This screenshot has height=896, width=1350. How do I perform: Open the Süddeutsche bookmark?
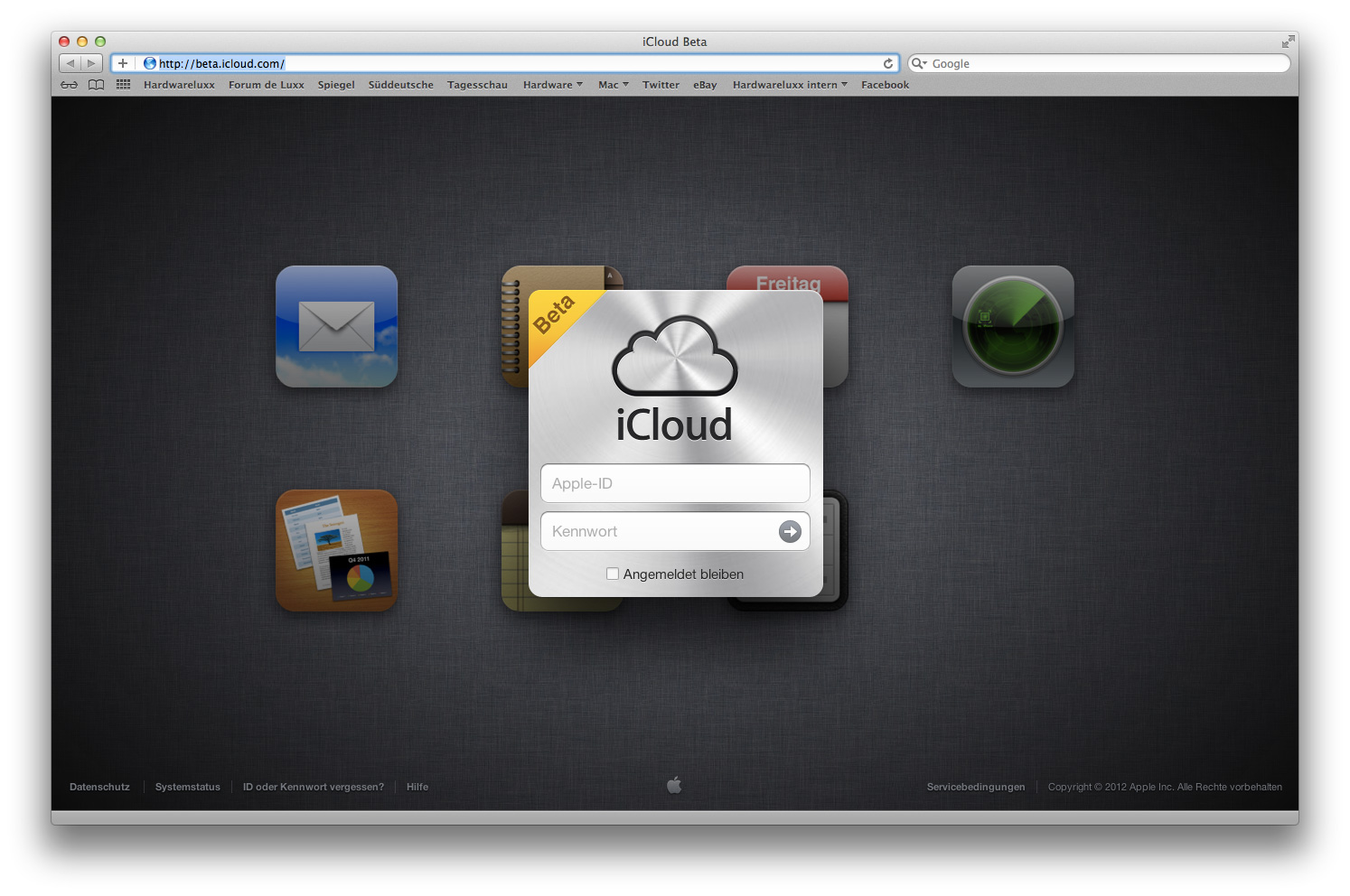401,85
